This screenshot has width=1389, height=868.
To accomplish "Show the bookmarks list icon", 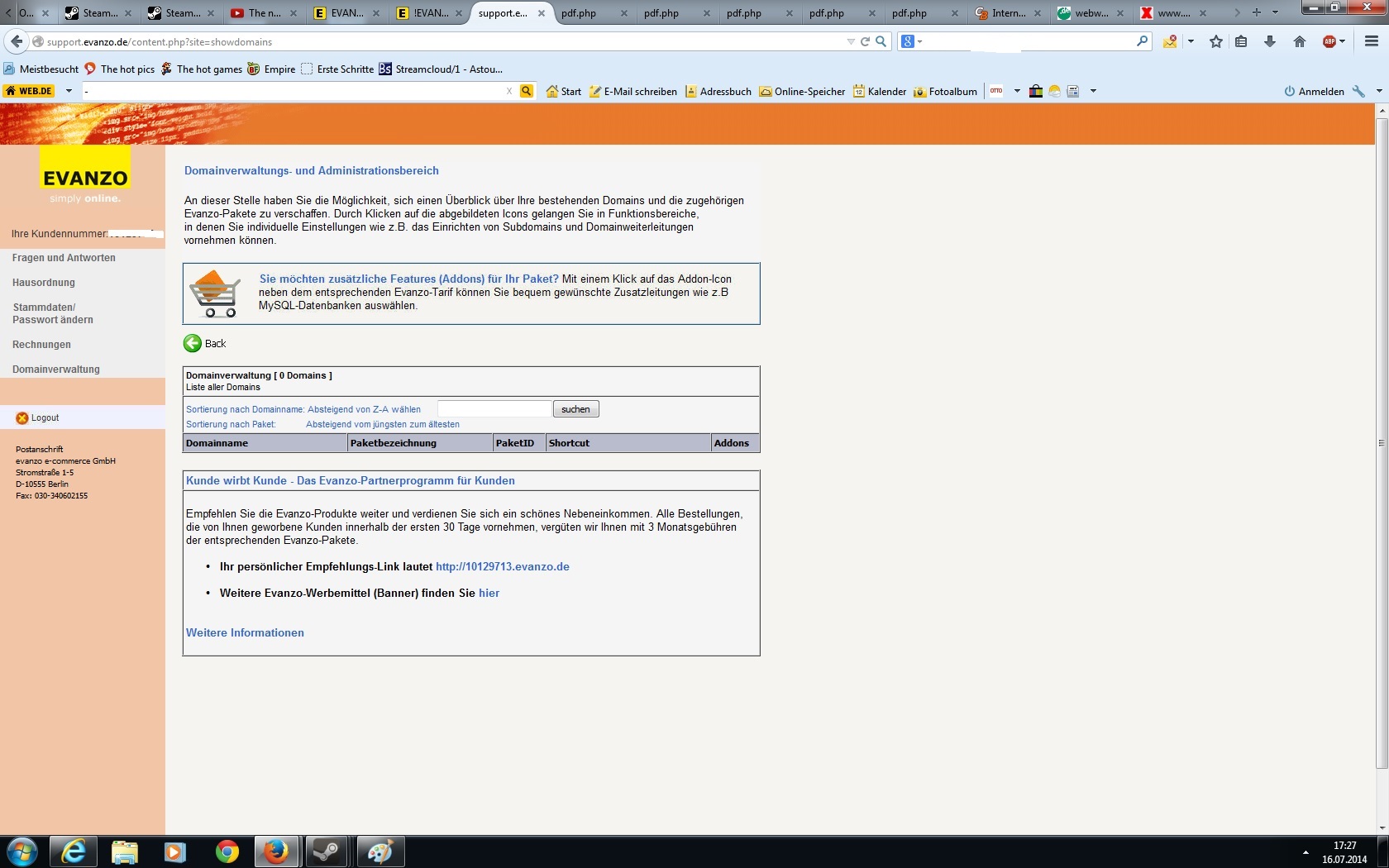I will tap(1241, 41).
